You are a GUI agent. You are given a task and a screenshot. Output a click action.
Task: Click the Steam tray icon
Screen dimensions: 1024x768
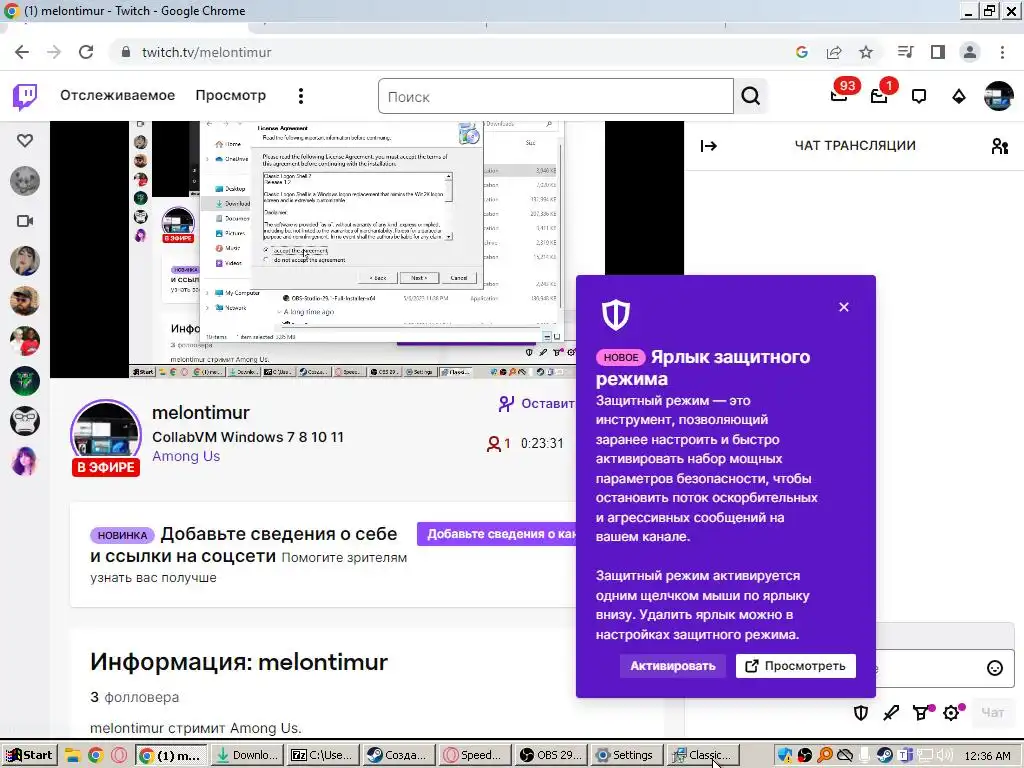click(x=885, y=756)
